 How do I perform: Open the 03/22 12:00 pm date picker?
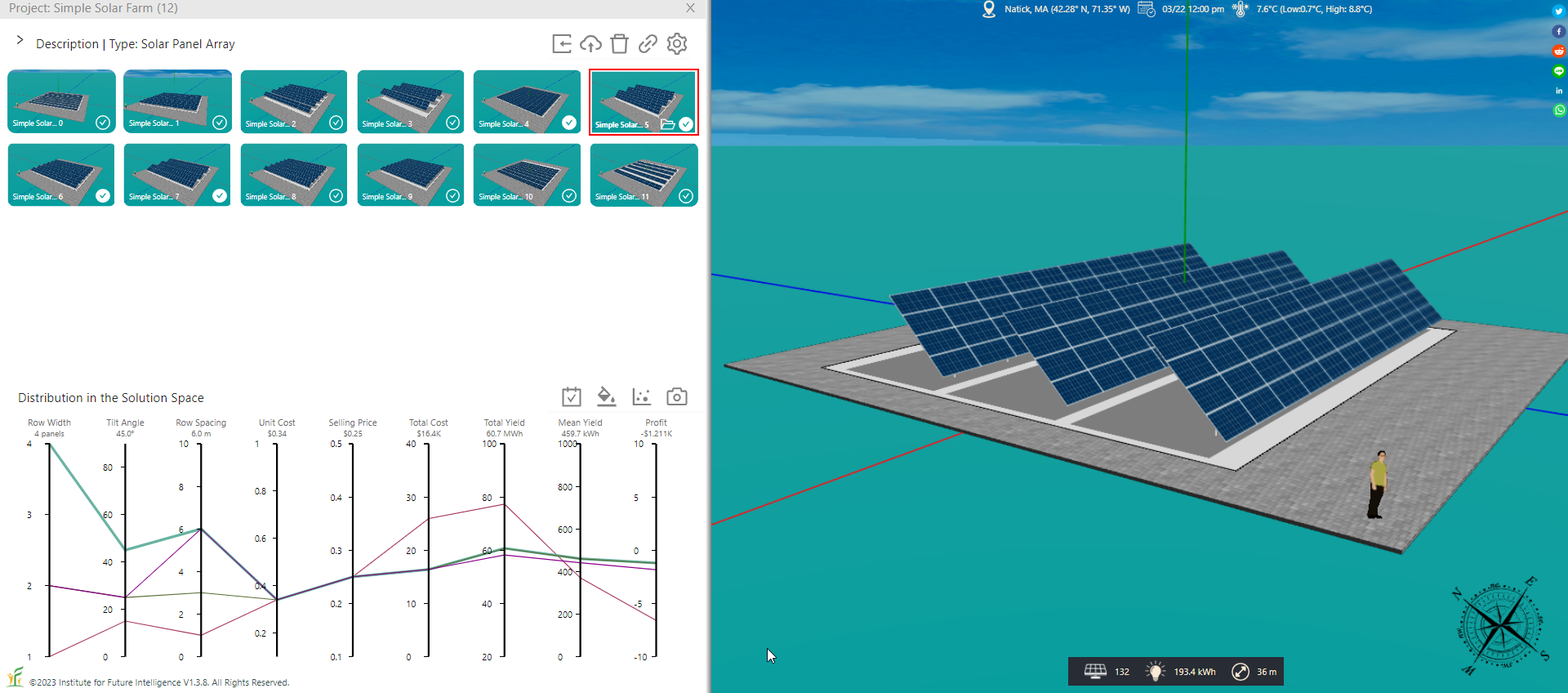pyautogui.click(x=1192, y=9)
